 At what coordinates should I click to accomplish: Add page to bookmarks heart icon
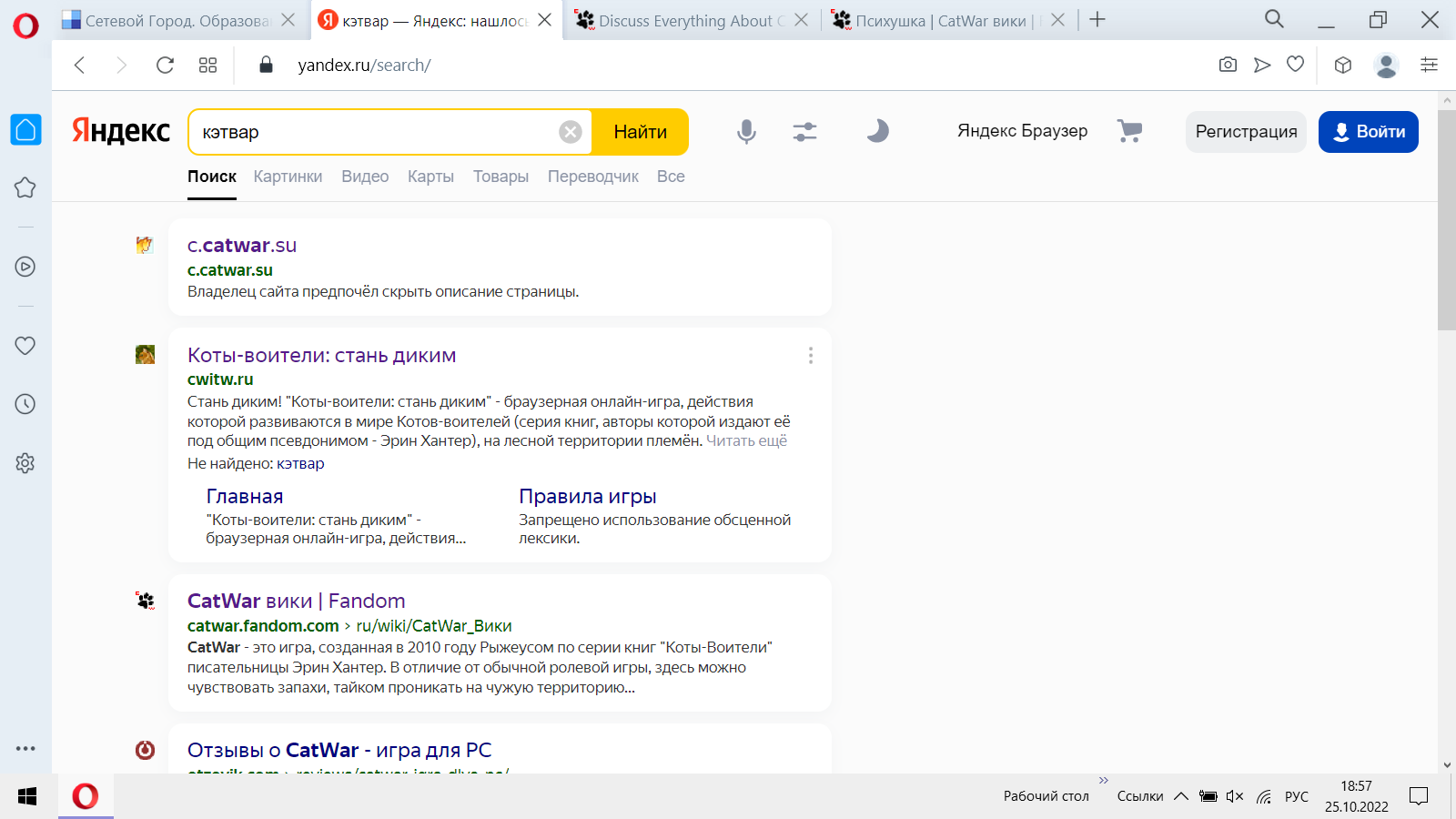[x=1296, y=64]
